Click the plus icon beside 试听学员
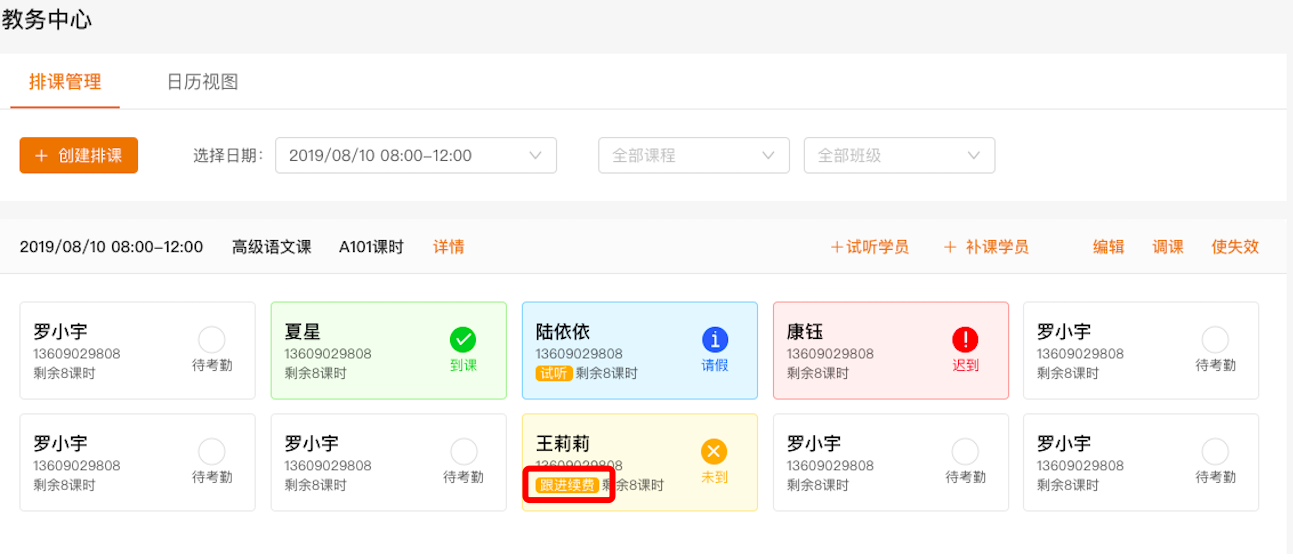1293x554 pixels. (836, 247)
